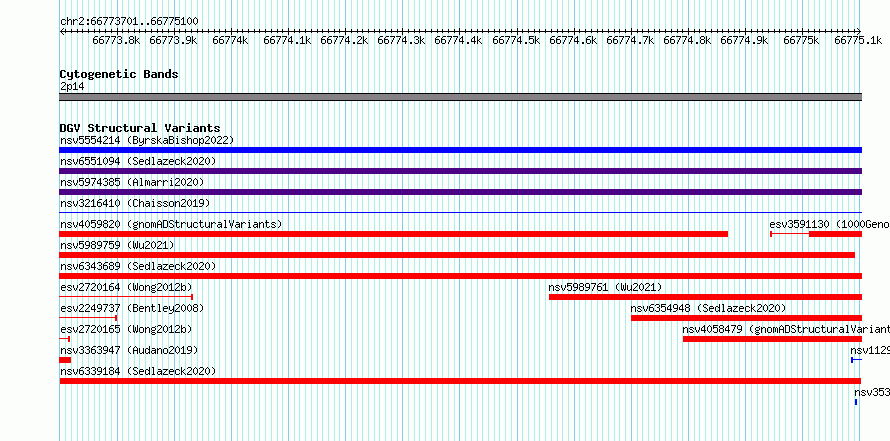Image resolution: width=890 pixels, height=441 pixels.
Task: Click the nsv5554214 (ByrskaBishop2022) label
Action: click(147, 140)
